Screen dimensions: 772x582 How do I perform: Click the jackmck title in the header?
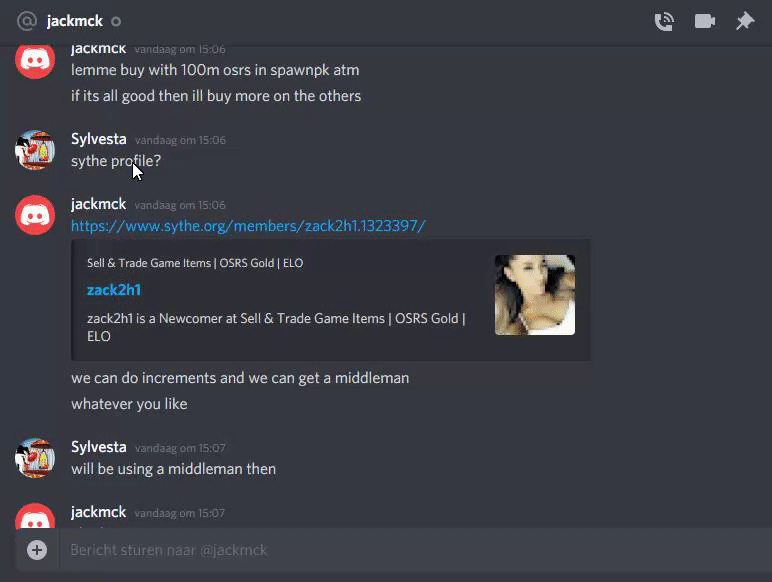click(74, 21)
